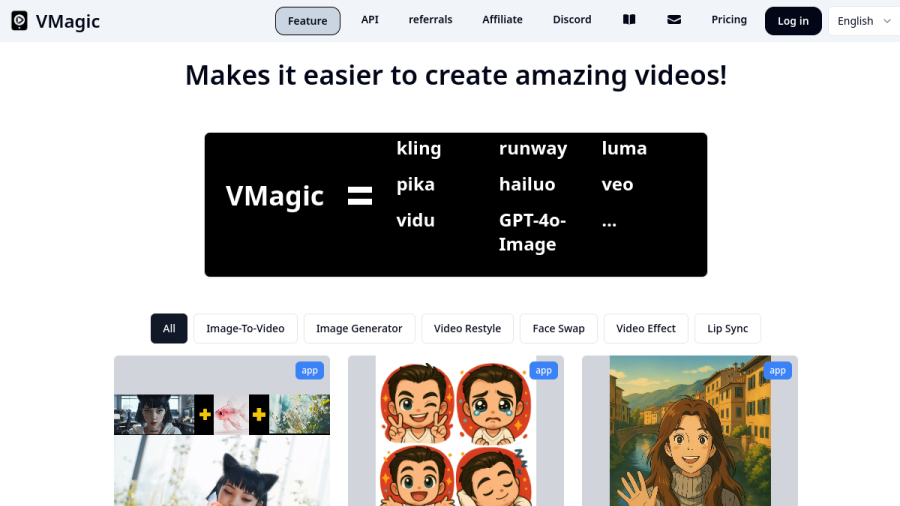Open the anime girl waving app card

[690, 431]
